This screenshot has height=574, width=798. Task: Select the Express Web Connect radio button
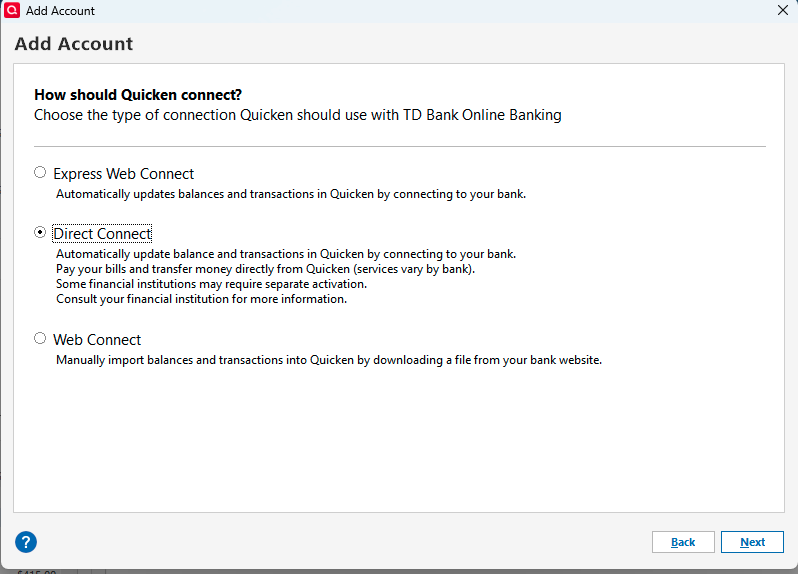tap(40, 173)
